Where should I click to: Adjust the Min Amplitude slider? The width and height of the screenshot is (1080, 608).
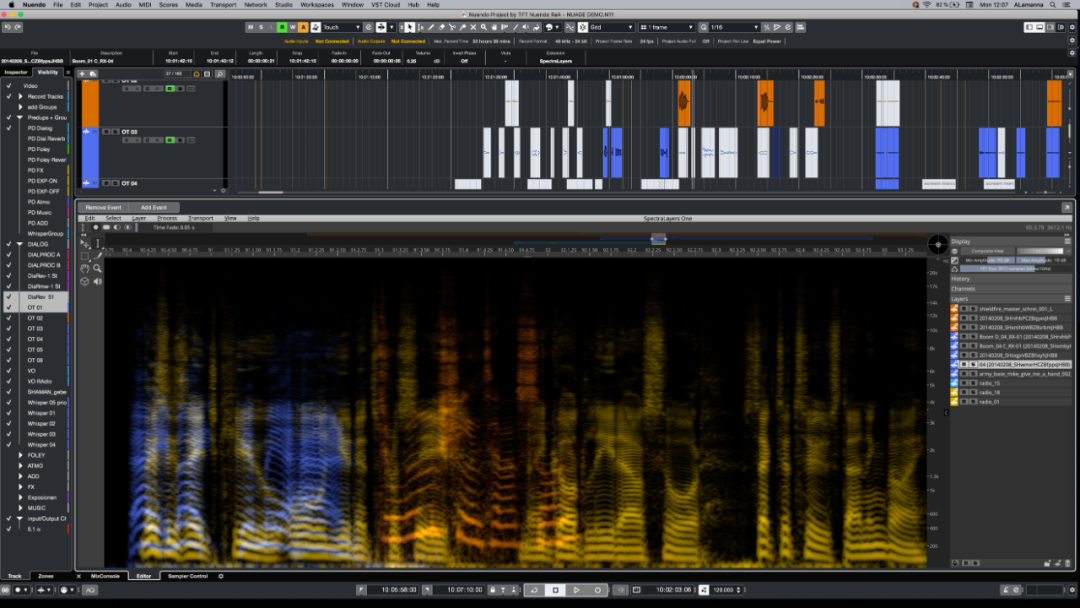pyautogui.click(x=989, y=260)
